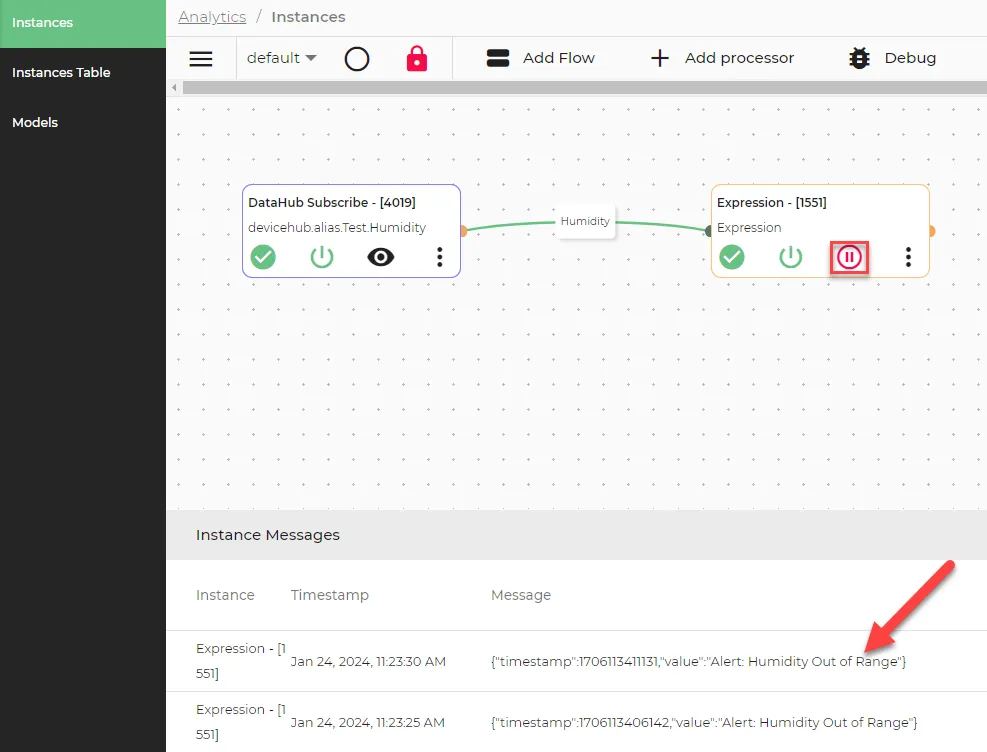The width and height of the screenshot is (987, 752).
Task: Click the eye icon on DataHub Subscribe
Action: 380,257
